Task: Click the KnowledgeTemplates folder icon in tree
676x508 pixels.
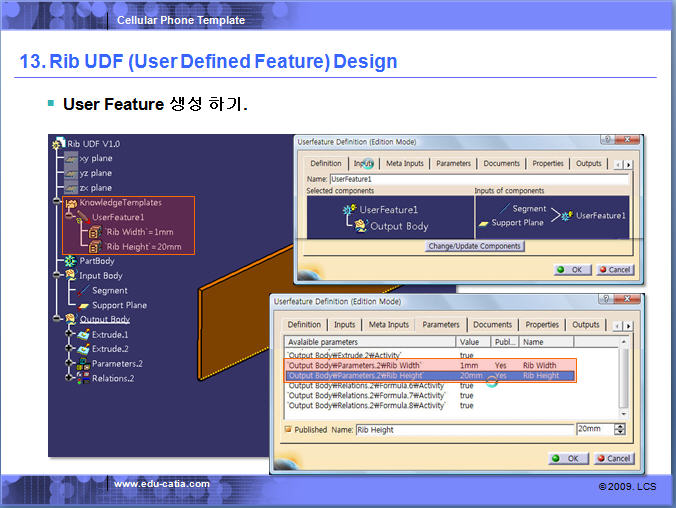Action: tap(71, 203)
